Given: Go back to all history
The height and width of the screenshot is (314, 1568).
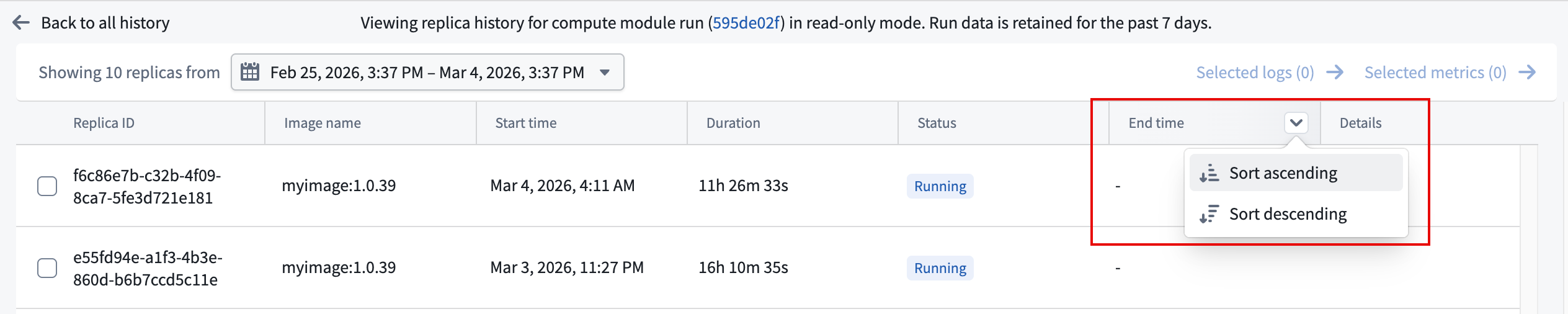Looking at the screenshot, I should point(105,23).
